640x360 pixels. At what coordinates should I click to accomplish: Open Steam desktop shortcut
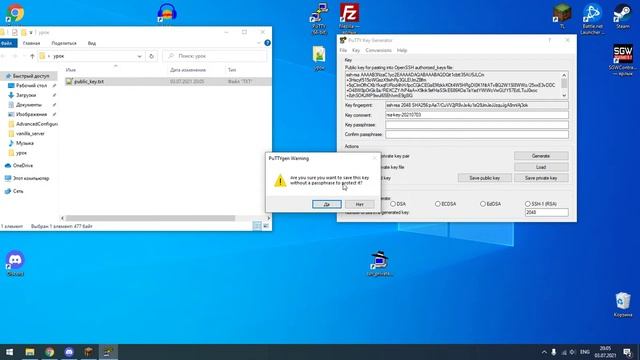point(622,16)
